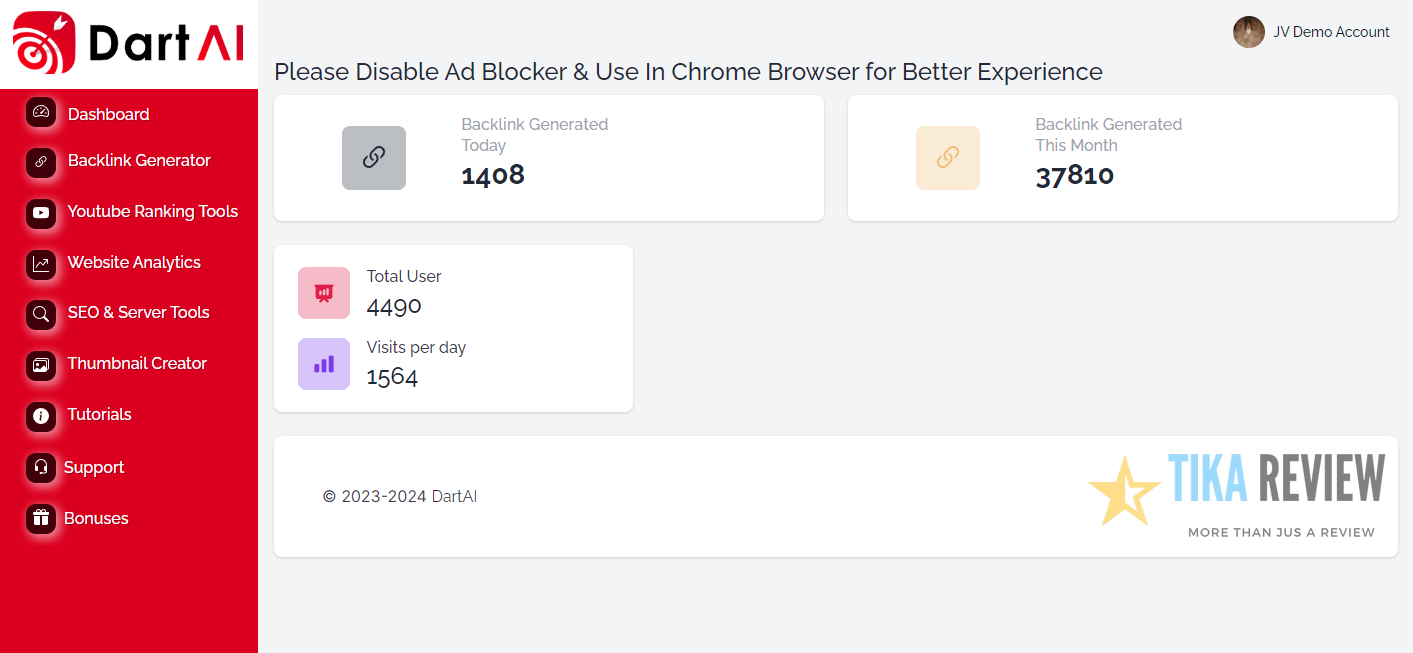
Task: Open the Bonuses menu label
Action: pos(96,518)
